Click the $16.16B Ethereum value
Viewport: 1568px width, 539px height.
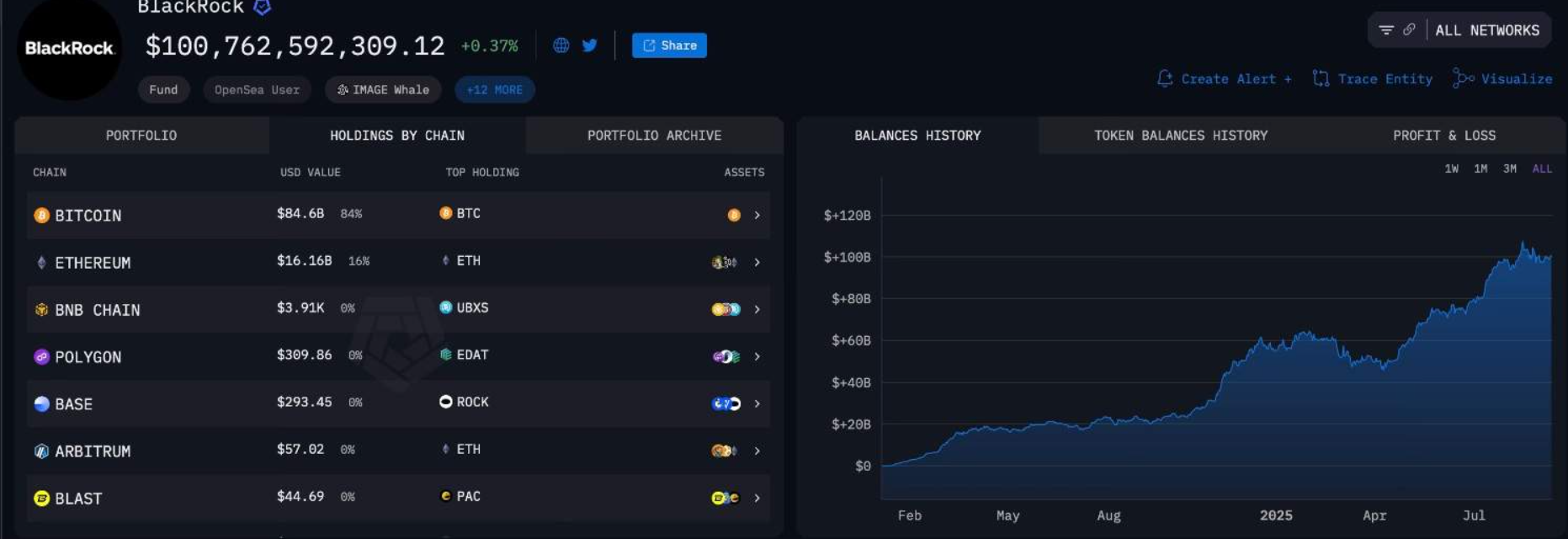click(x=305, y=261)
